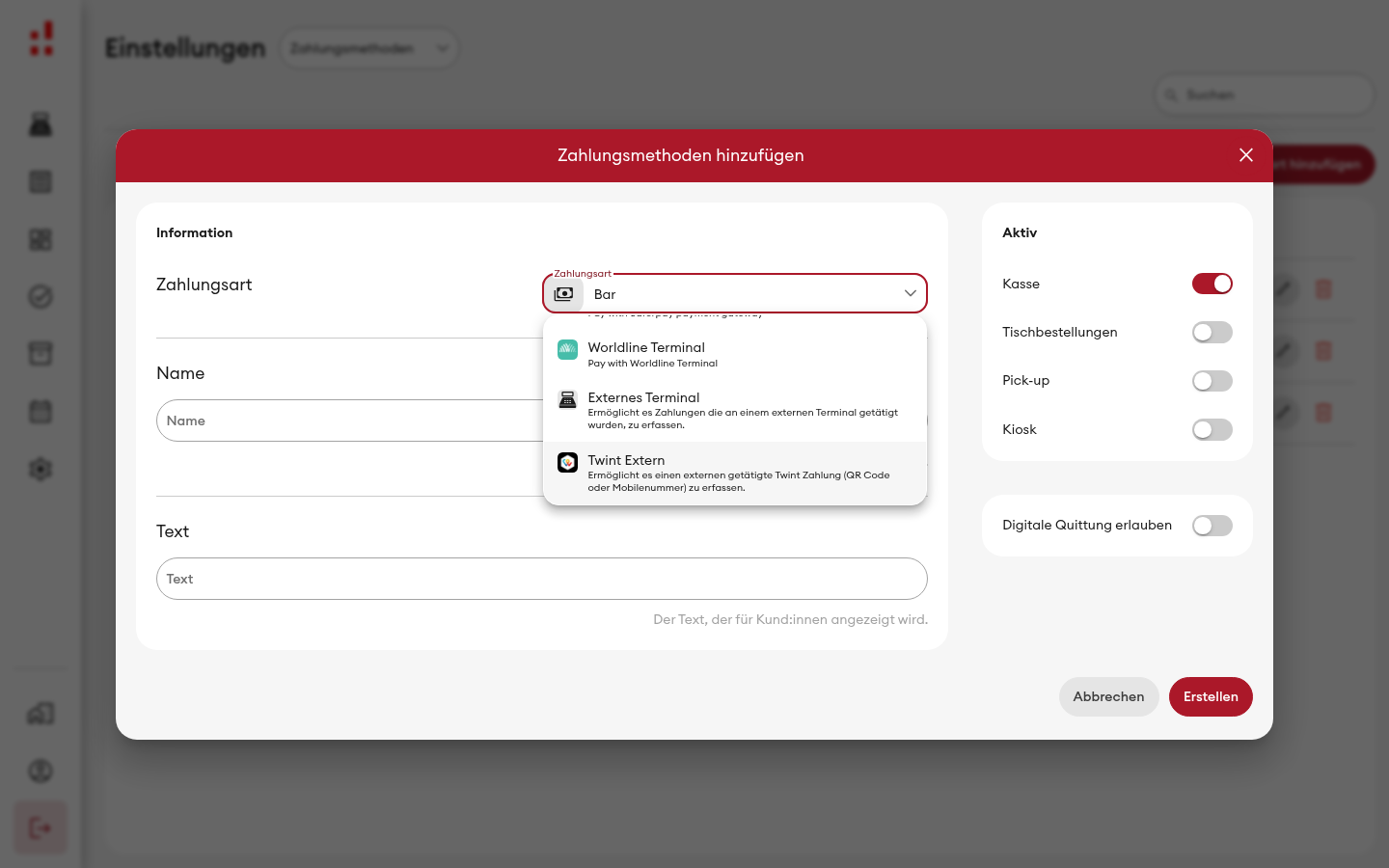This screenshot has height=868, width=1389.
Task: Click the Erstellen button
Action: [x=1211, y=696]
